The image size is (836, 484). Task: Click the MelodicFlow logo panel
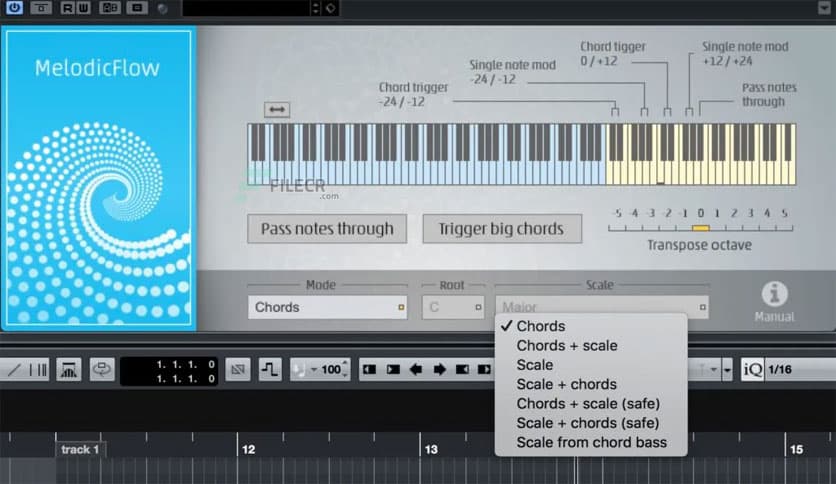click(98, 178)
